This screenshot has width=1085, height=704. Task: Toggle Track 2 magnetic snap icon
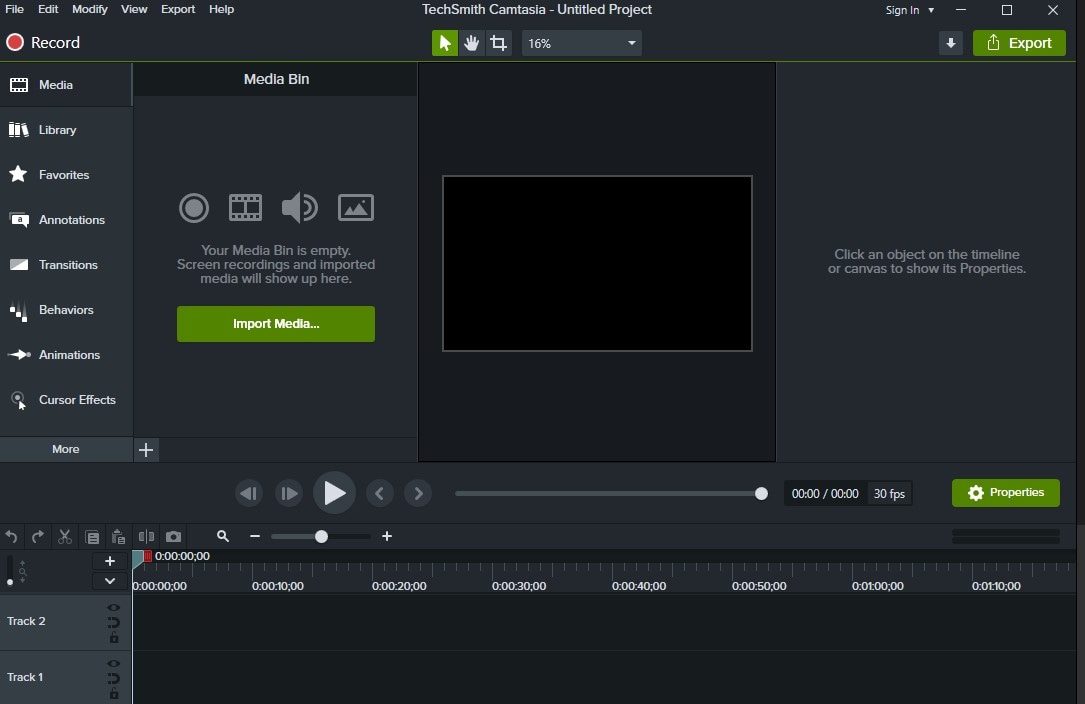click(113, 622)
